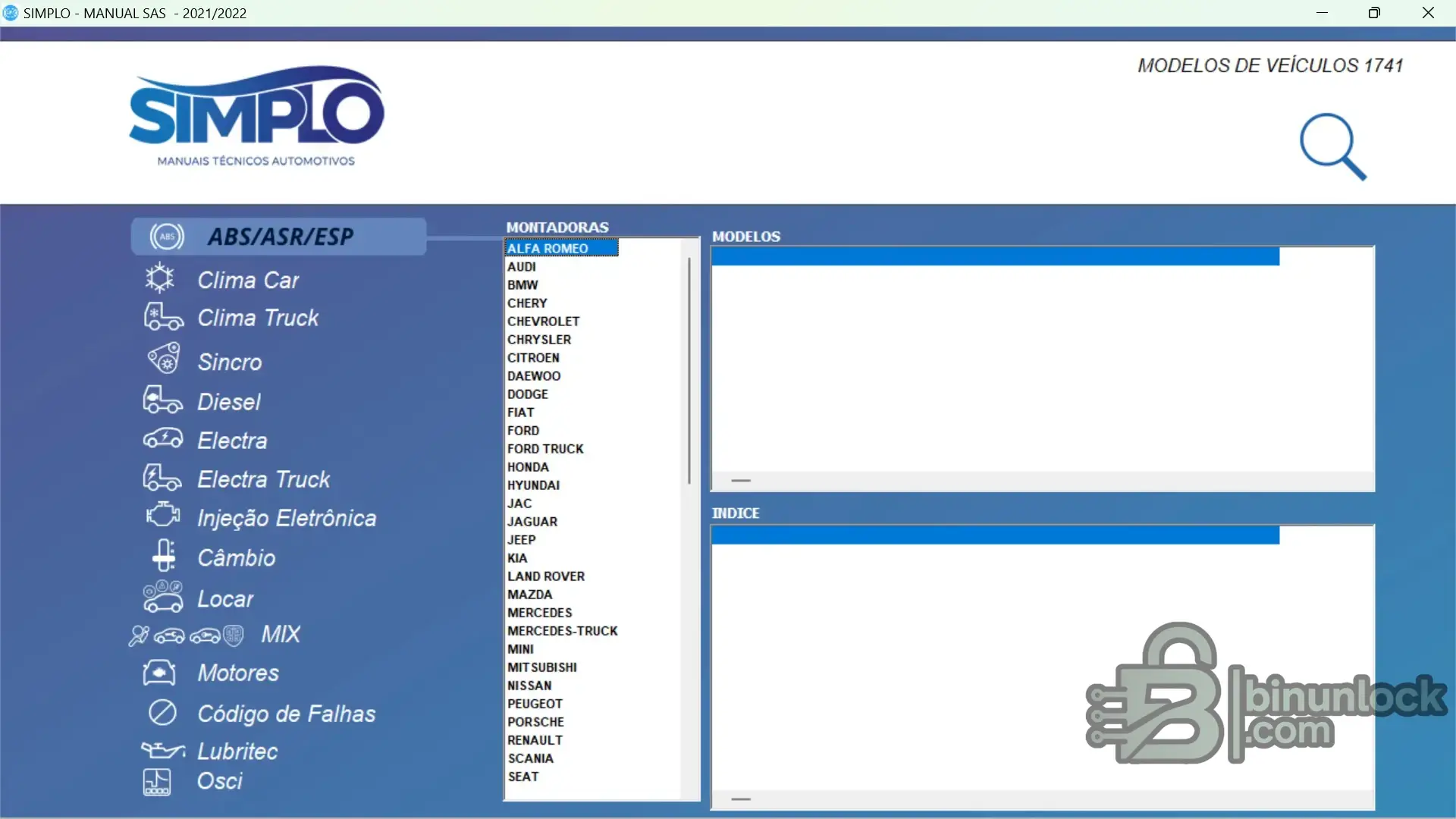The height and width of the screenshot is (819, 1456).
Task: Click the magnifying glass search icon
Action: click(x=1333, y=147)
